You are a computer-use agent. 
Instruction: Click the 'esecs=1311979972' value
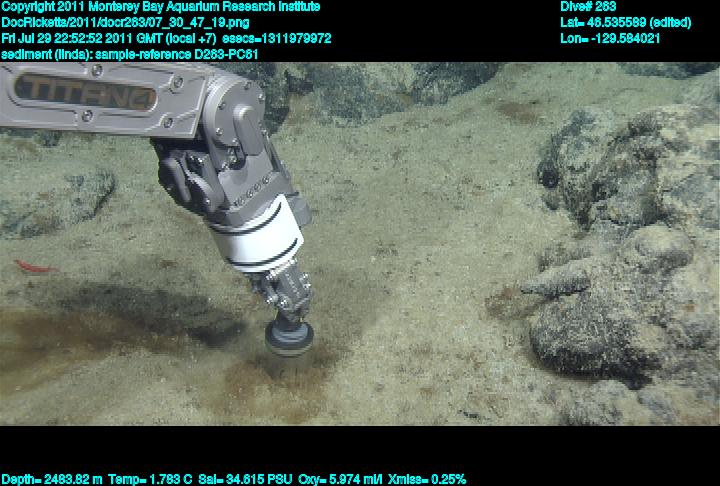276,38
